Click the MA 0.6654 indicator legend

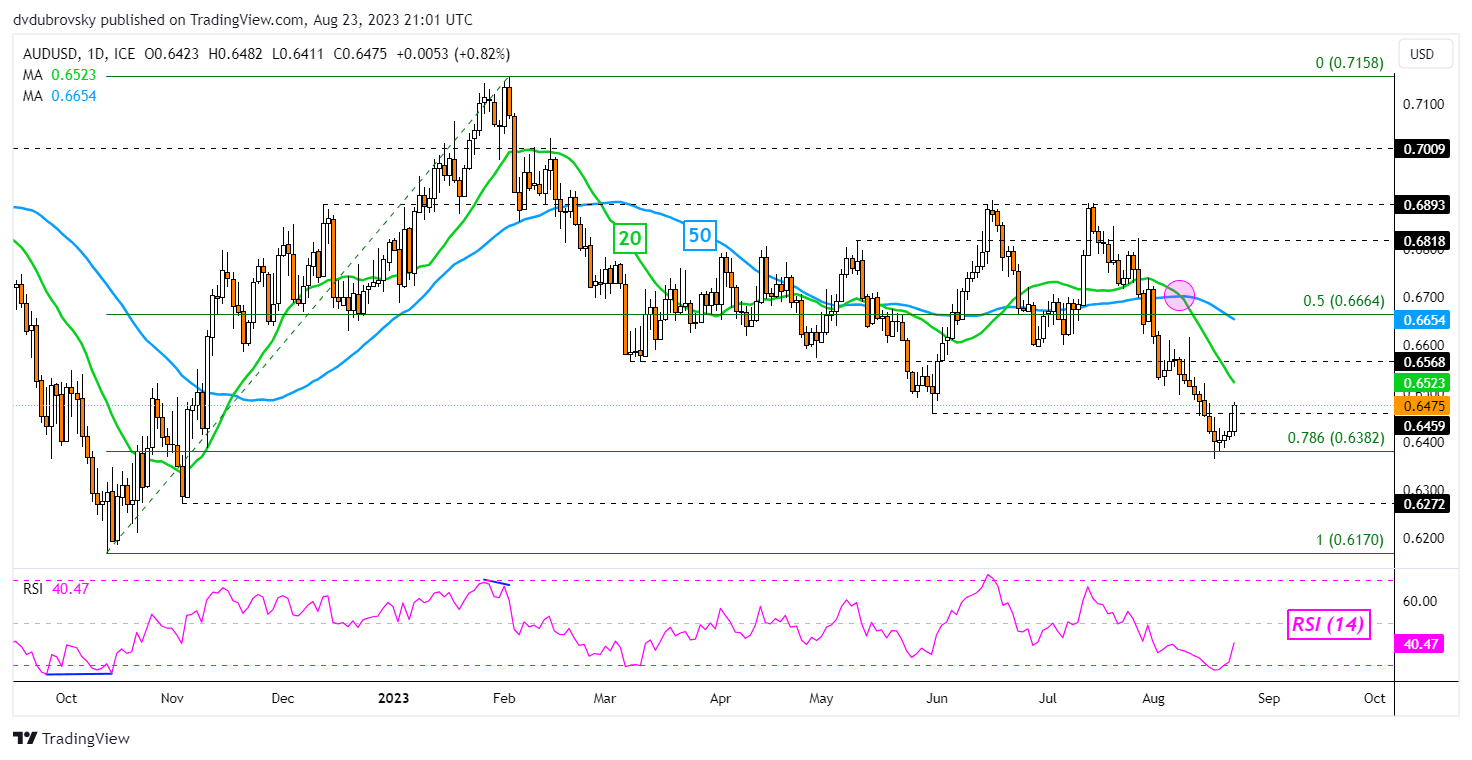click(x=59, y=96)
